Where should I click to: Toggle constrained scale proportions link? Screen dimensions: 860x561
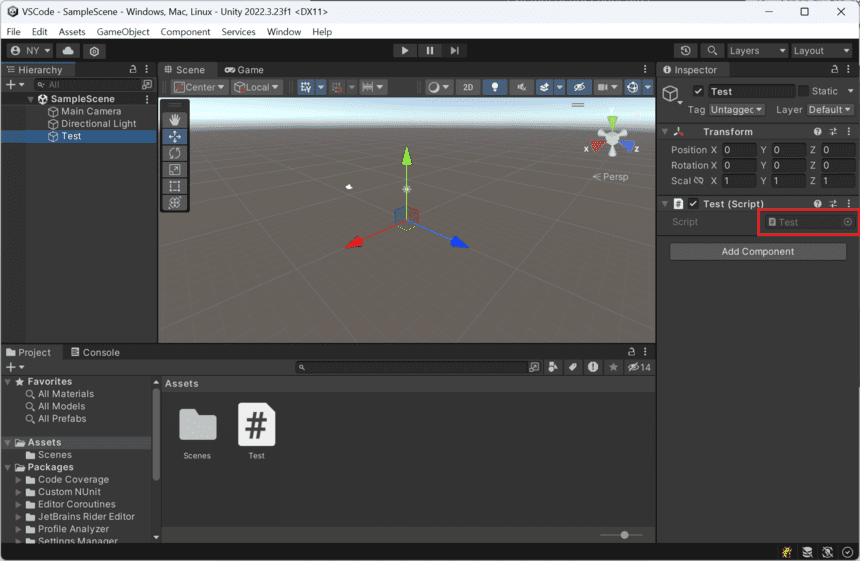click(698, 180)
